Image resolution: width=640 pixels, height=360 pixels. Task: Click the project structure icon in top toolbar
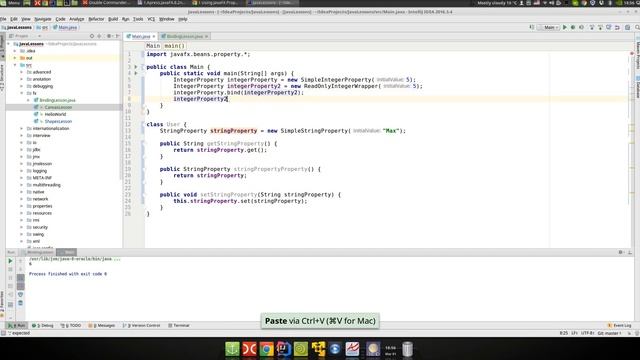(627, 27)
